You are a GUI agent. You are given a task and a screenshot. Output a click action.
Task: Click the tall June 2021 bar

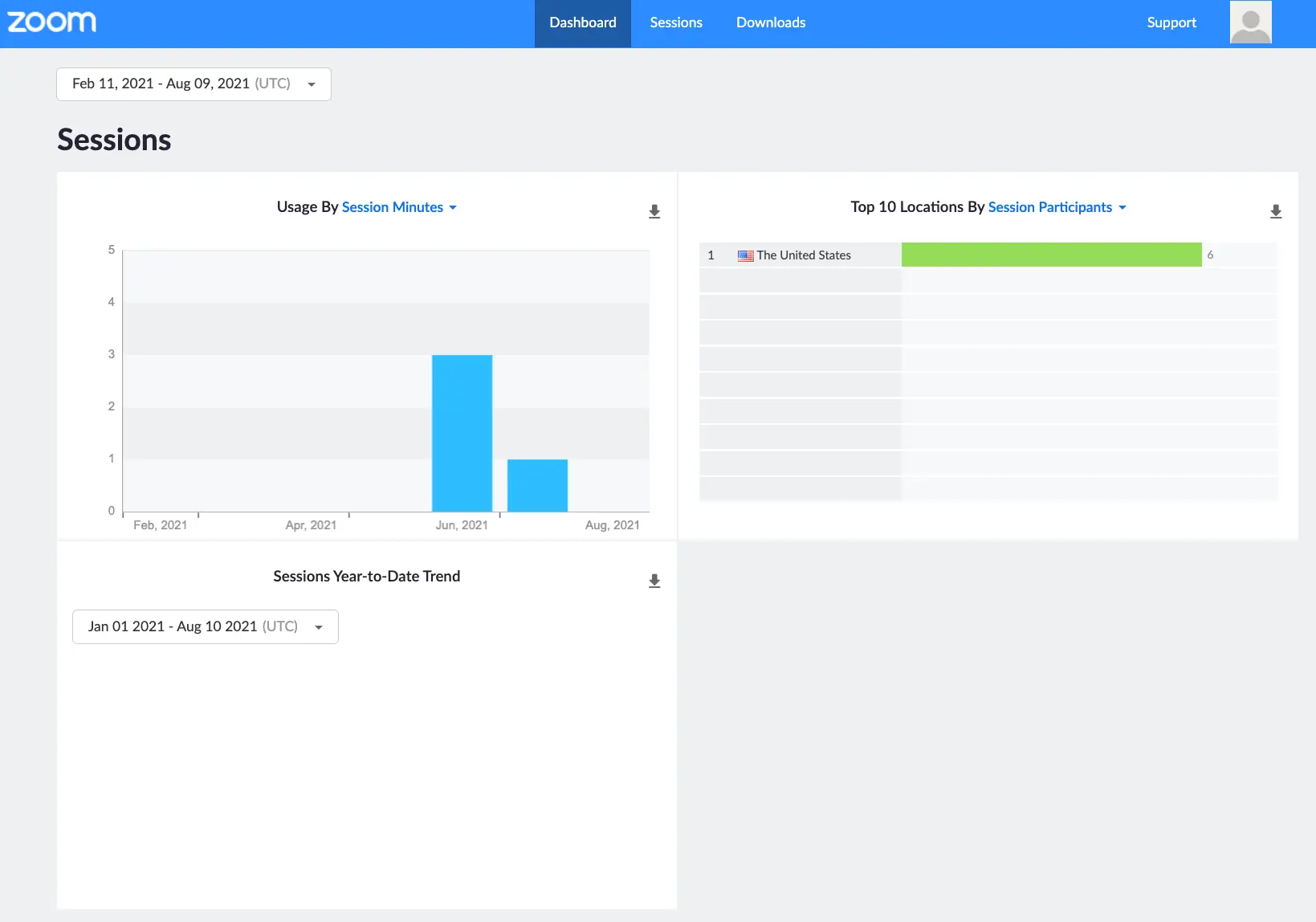pyautogui.click(x=462, y=433)
